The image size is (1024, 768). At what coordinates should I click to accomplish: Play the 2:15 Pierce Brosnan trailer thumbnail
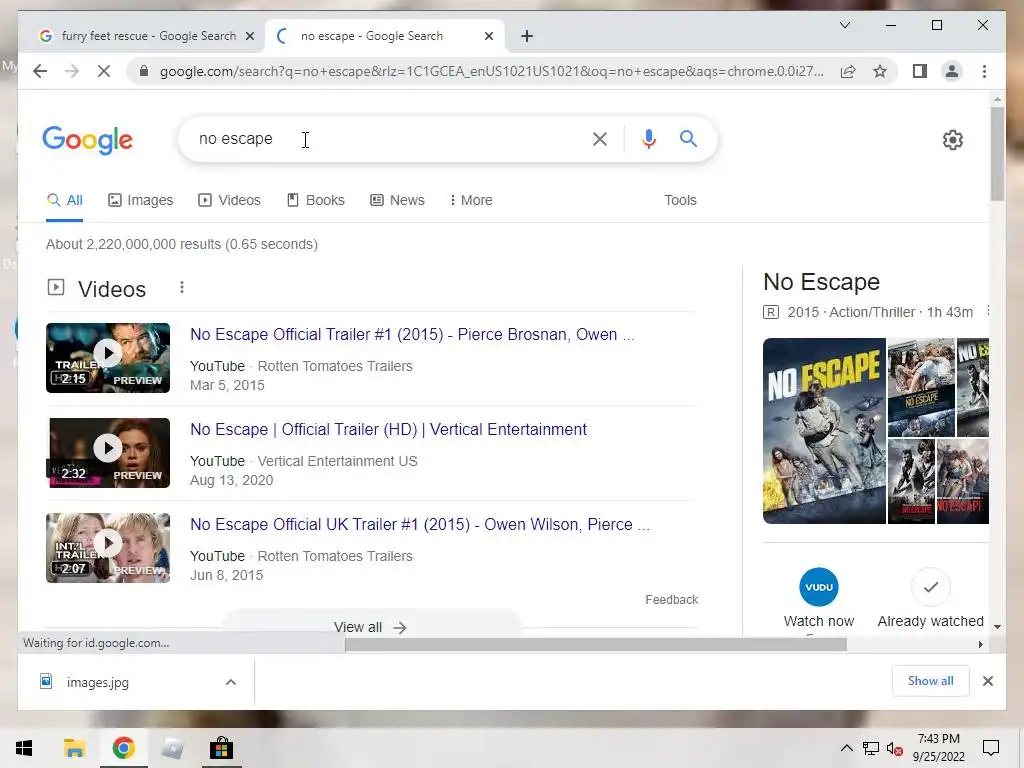(108, 358)
